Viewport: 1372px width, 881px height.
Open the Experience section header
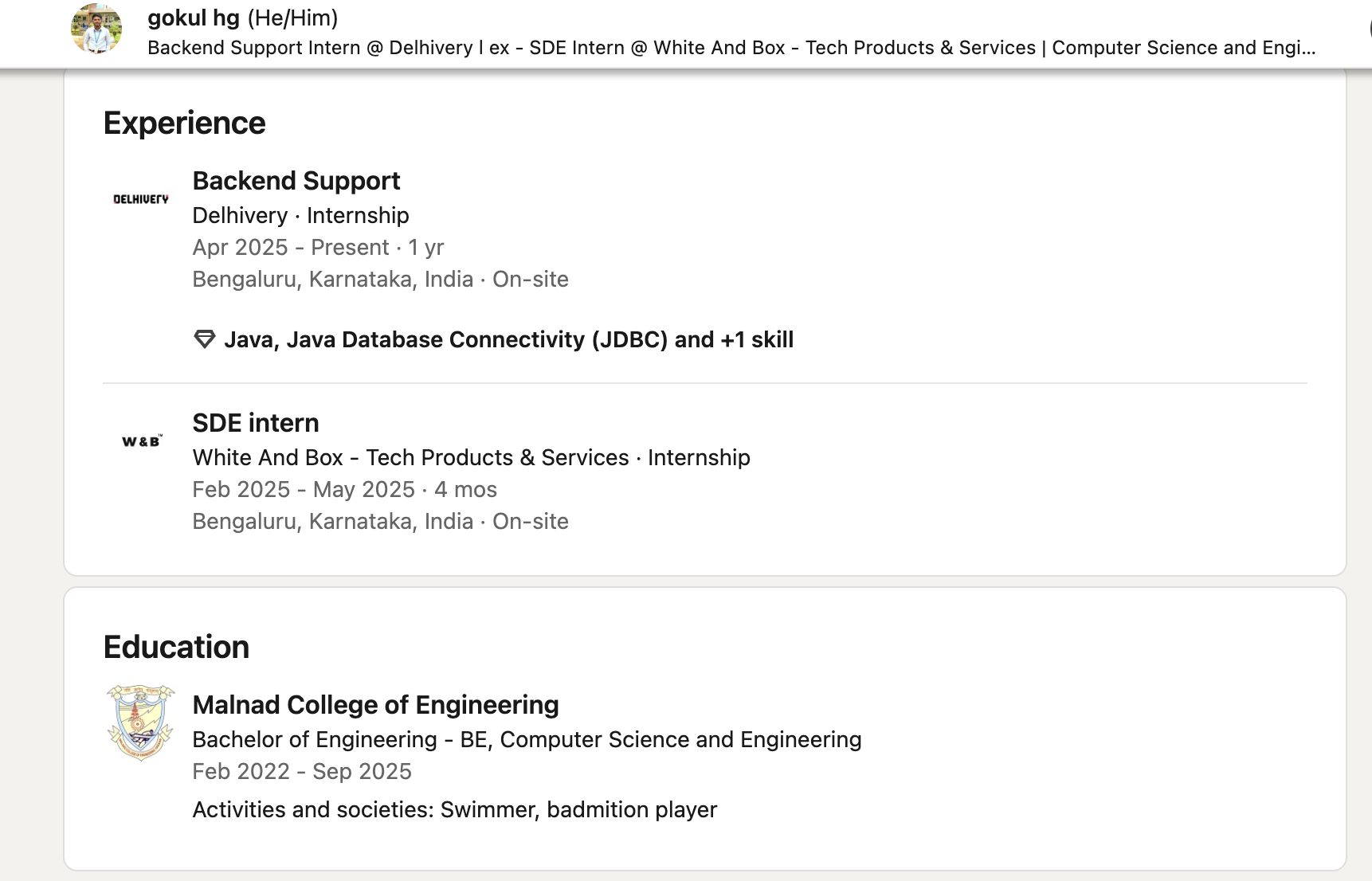pyautogui.click(x=185, y=123)
